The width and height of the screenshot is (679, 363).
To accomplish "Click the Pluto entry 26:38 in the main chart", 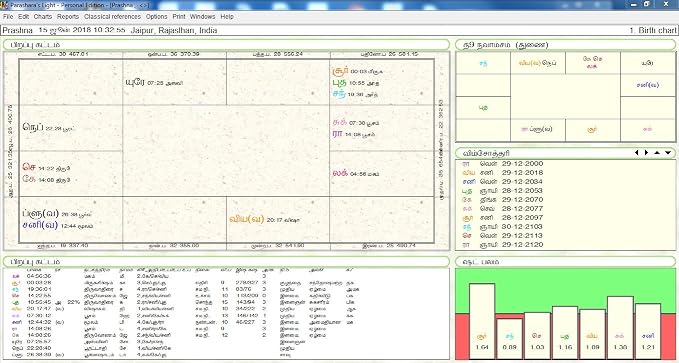I will tap(57, 214).
